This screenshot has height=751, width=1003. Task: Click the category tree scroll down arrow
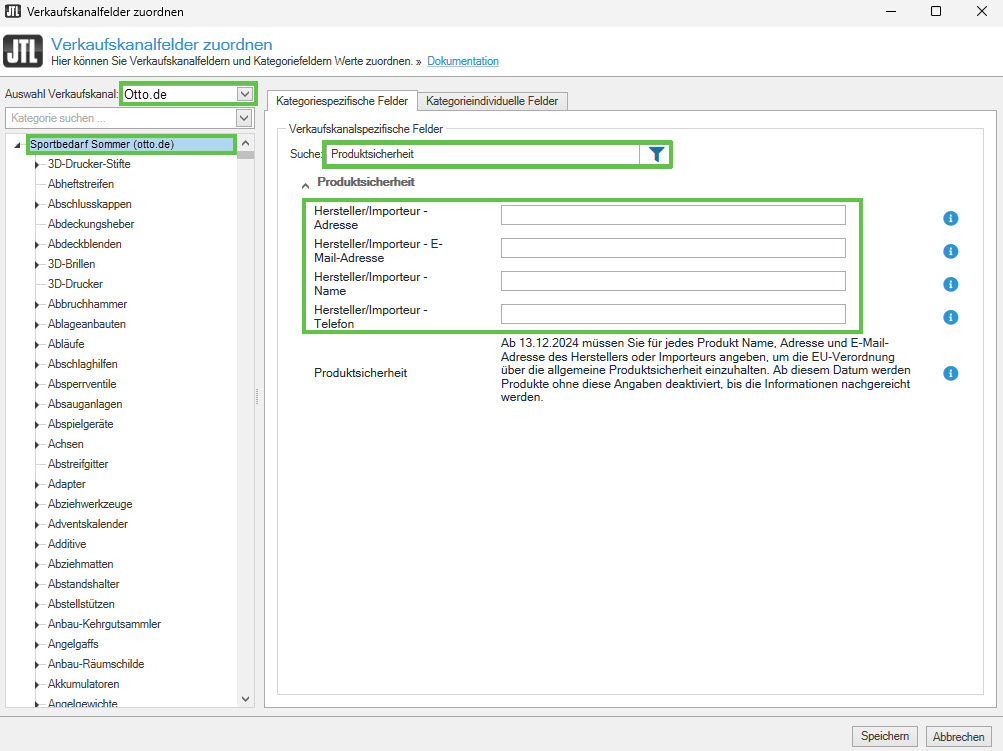click(x=246, y=700)
